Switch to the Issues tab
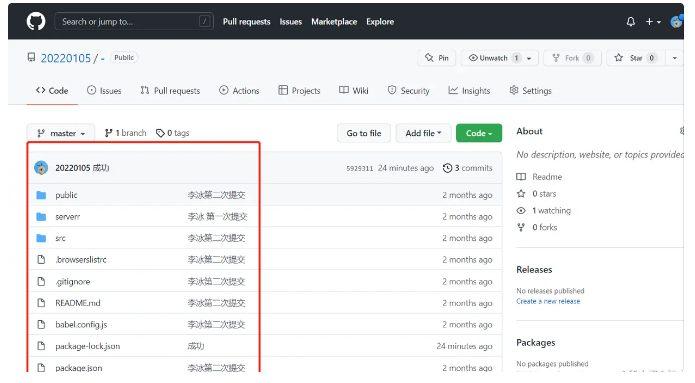695x383 pixels. tap(104, 90)
